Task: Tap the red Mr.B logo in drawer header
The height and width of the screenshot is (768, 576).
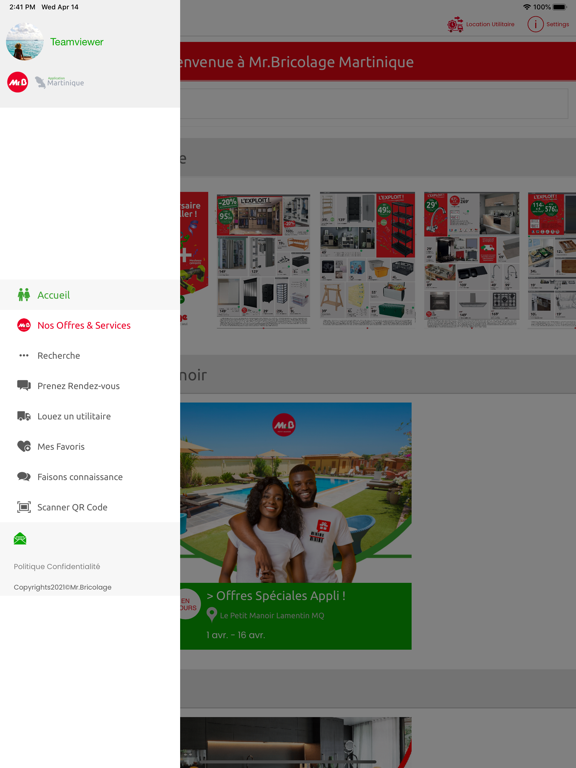Action: pyautogui.click(x=18, y=82)
